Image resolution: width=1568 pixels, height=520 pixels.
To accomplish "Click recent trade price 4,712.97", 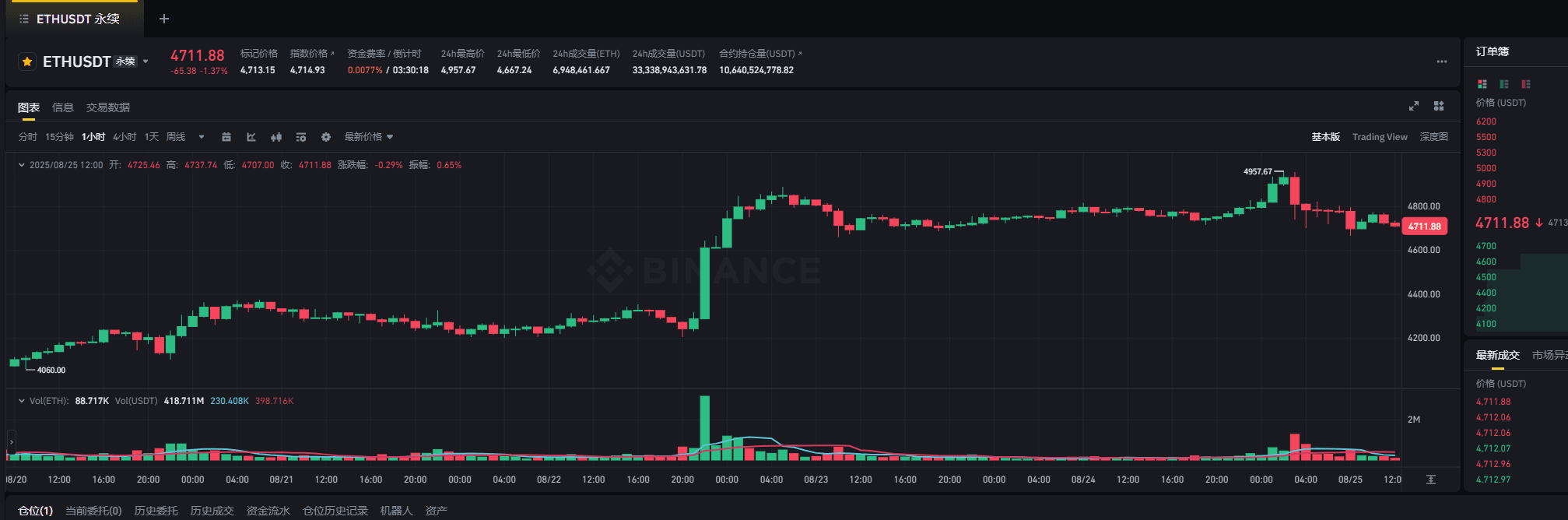I will (x=1493, y=480).
